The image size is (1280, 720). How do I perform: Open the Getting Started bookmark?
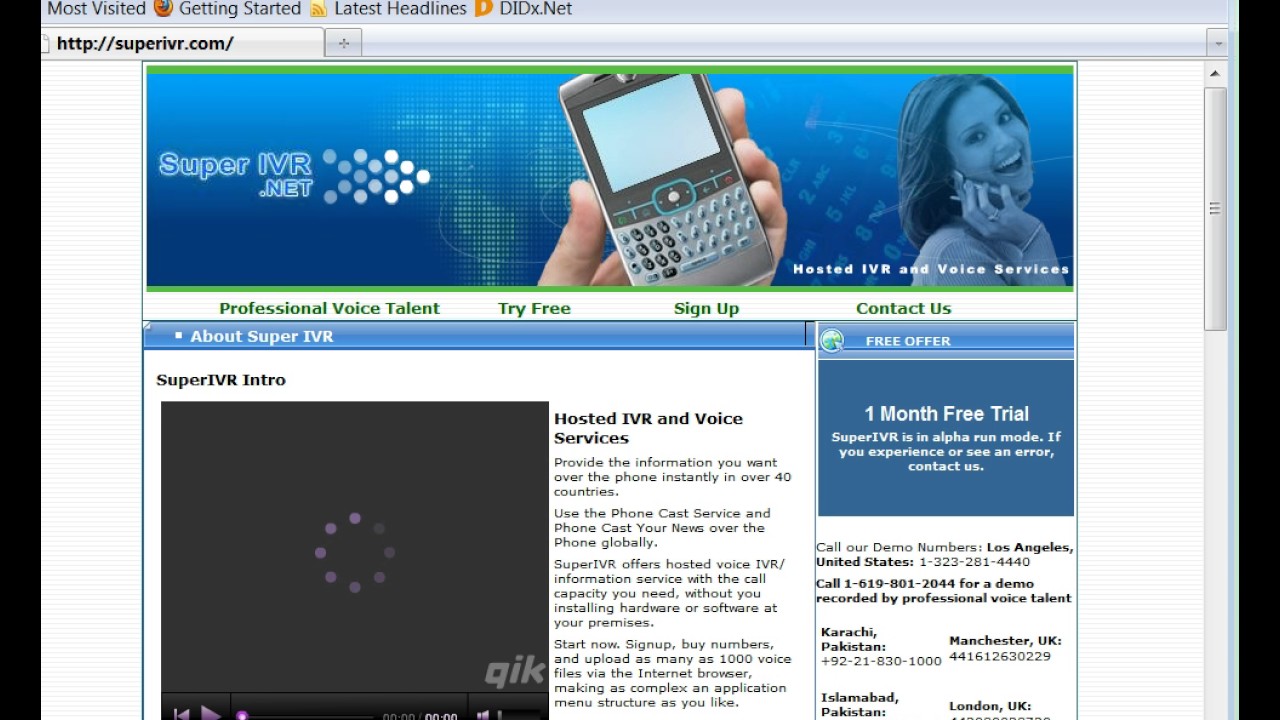[x=239, y=9]
